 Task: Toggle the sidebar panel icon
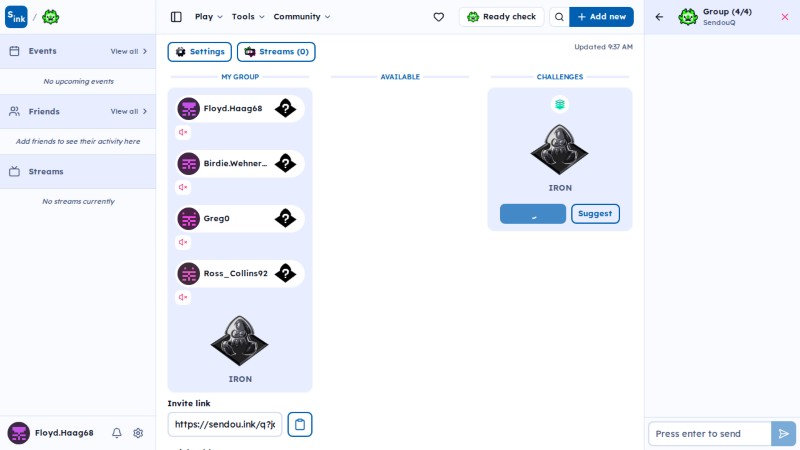[176, 17]
